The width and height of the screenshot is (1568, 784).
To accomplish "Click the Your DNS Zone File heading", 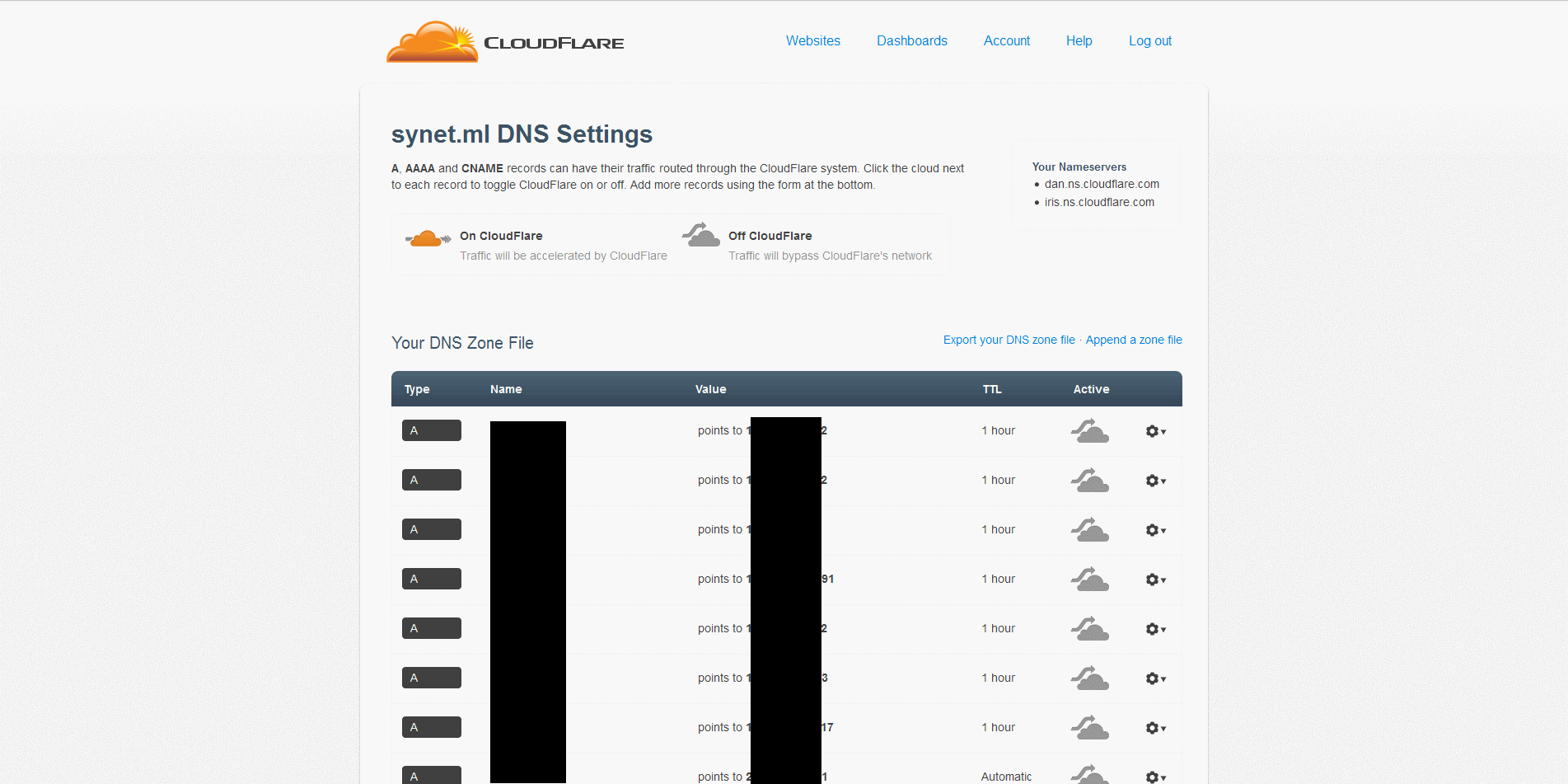I will 462,343.
